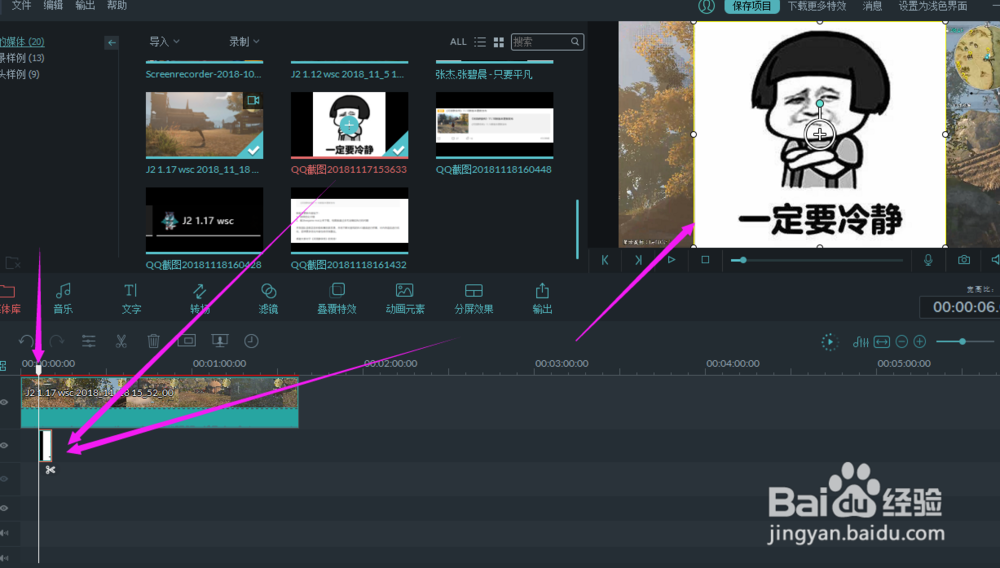The width and height of the screenshot is (1000, 568).
Task: Open the speed and duration clock icon
Action: pos(251,341)
